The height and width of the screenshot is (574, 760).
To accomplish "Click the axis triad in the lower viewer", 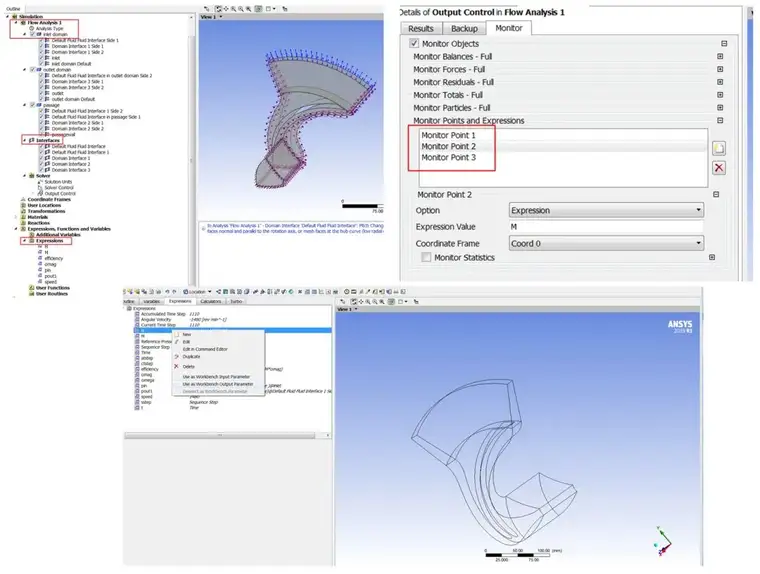I will pos(663,542).
